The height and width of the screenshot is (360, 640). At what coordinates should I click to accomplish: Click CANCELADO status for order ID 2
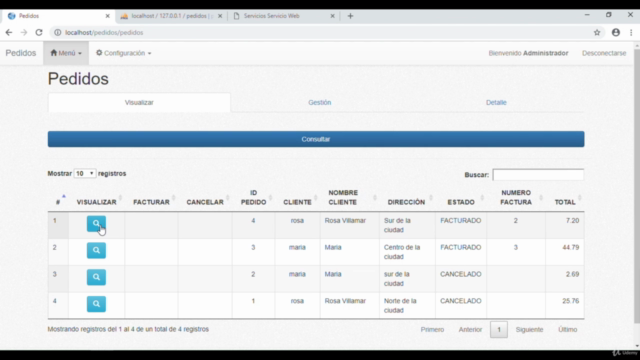[460, 274]
